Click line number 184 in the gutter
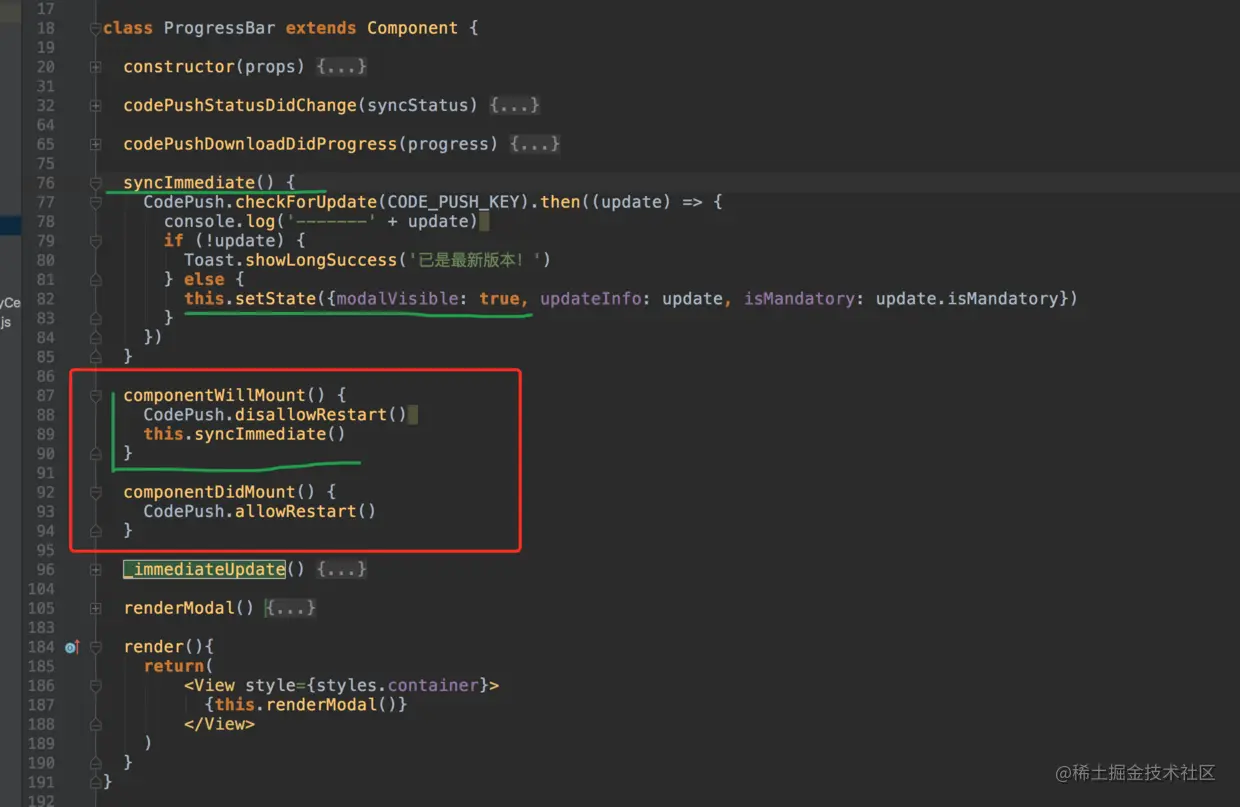1240x807 pixels. (x=40, y=647)
